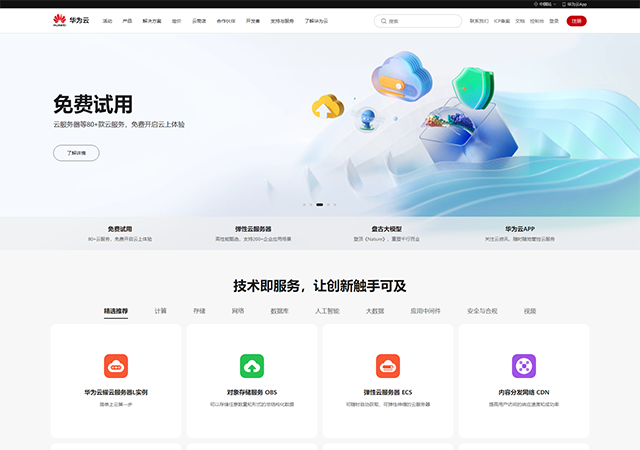This screenshot has width=640, height=450.
Task: Click the purple 内容分发网络 CDN icon
Action: pos(524,365)
